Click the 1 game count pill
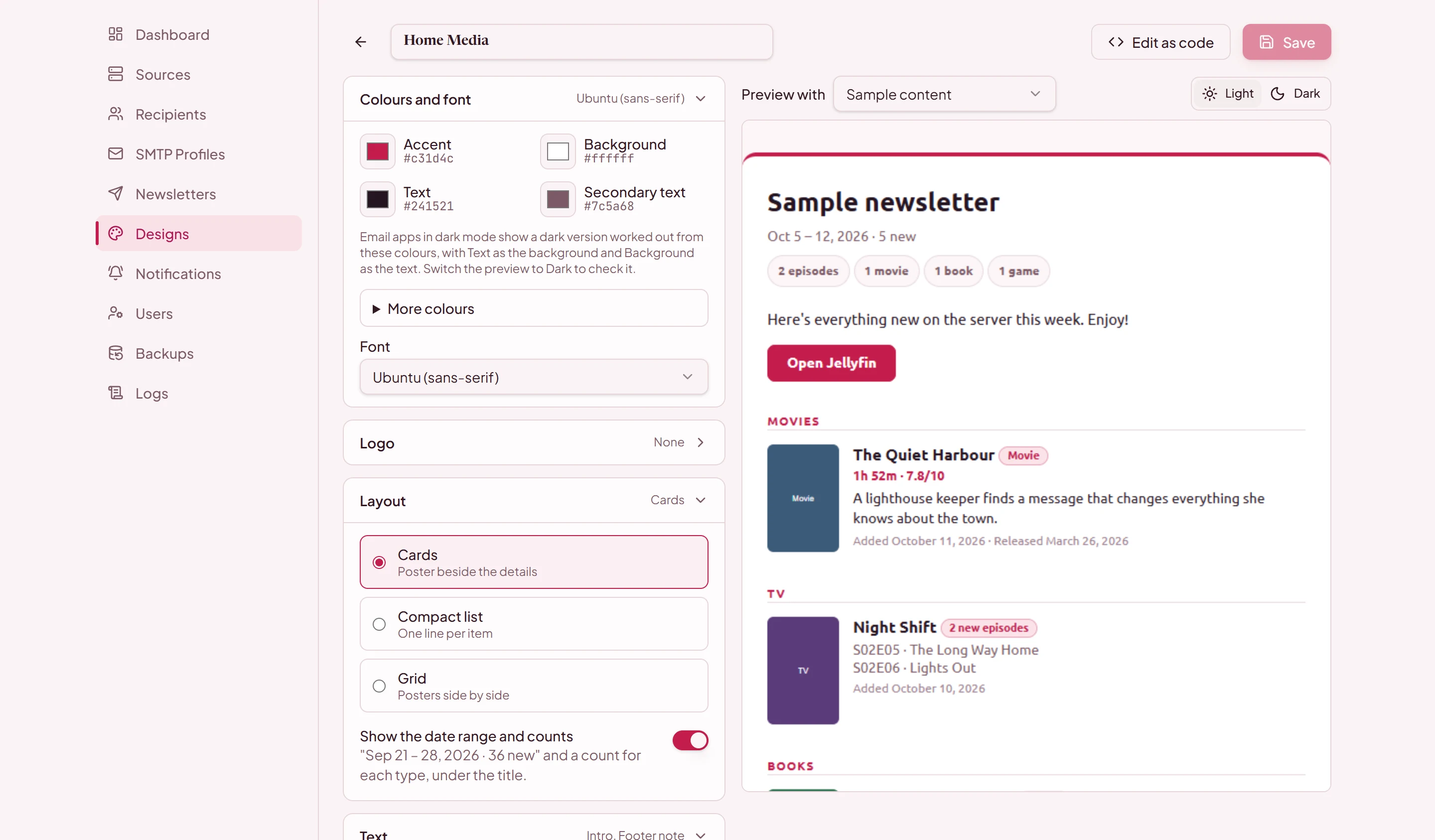This screenshot has width=1435, height=840. pyautogui.click(x=1019, y=271)
